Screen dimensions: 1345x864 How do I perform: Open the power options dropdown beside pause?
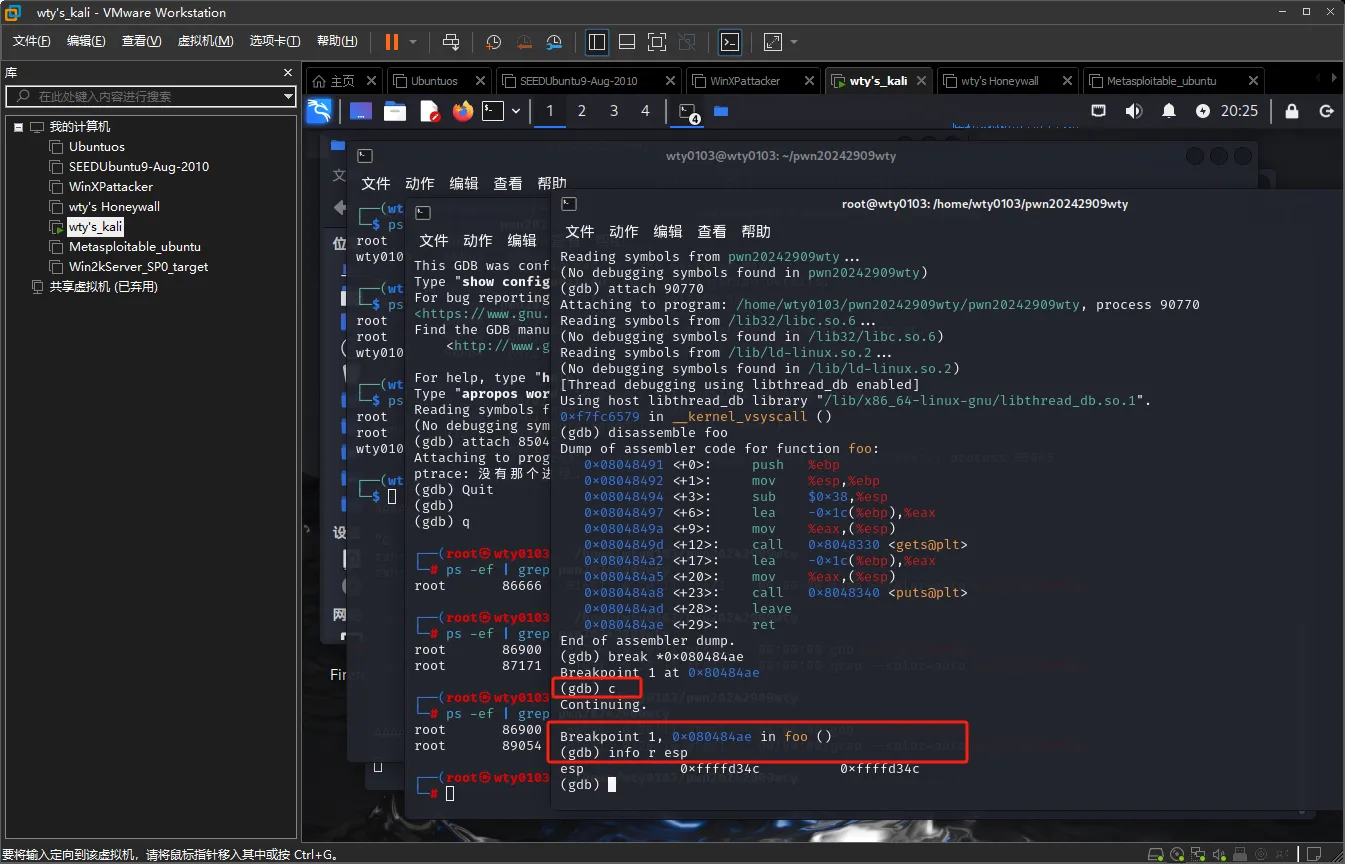413,42
